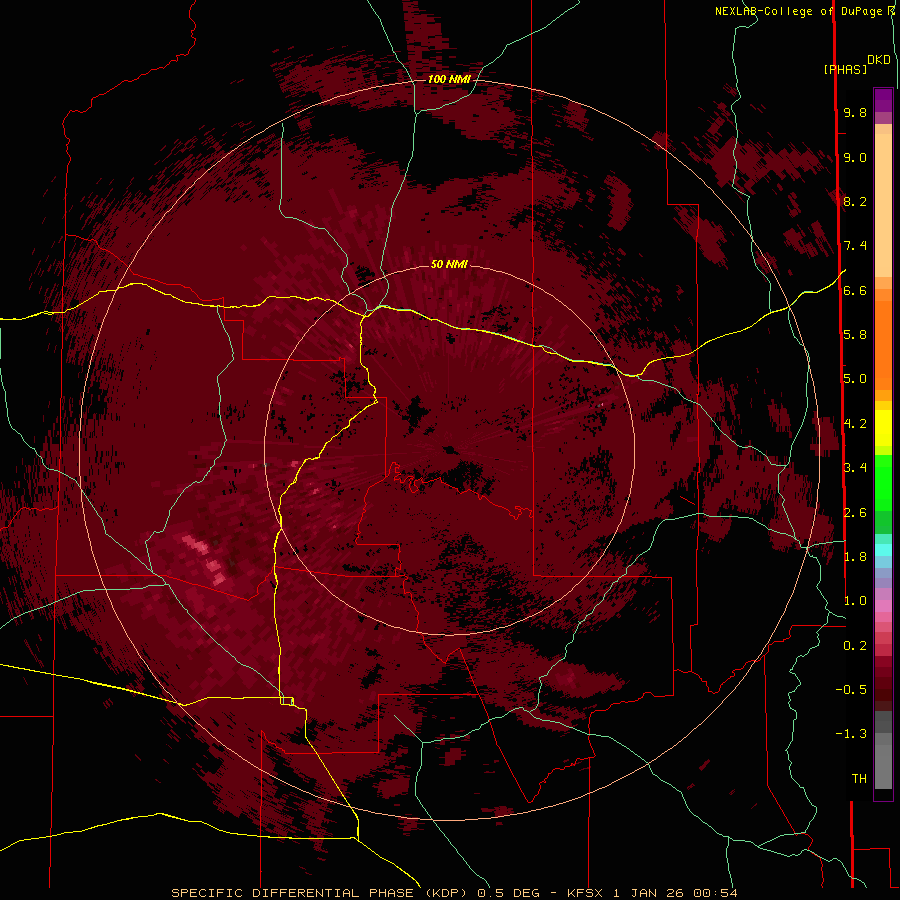The height and width of the screenshot is (900, 900).
Task: Click the 5.0 legend value
Action: pyautogui.click(x=855, y=379)
